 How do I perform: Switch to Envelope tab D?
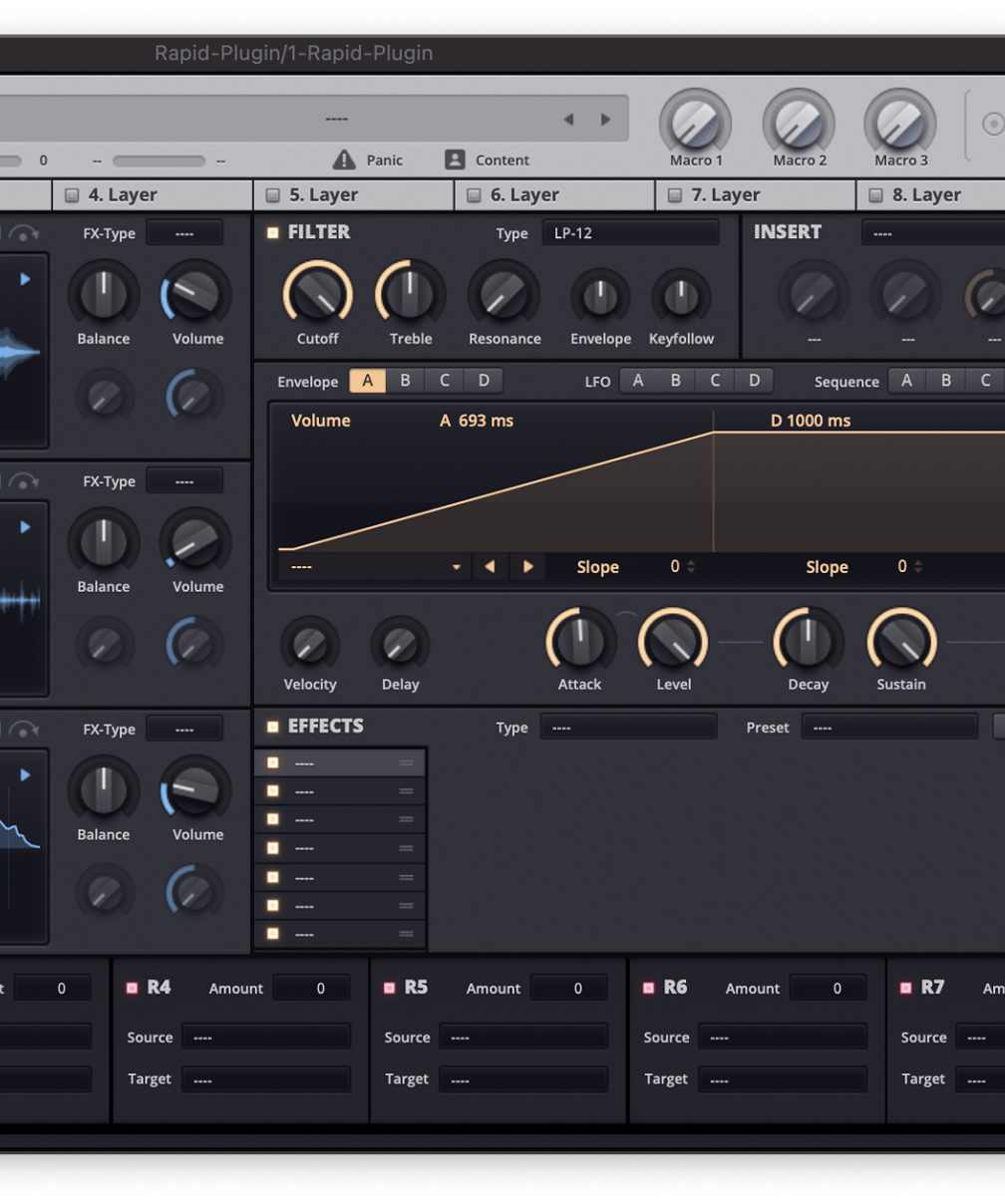click(484, 381)
